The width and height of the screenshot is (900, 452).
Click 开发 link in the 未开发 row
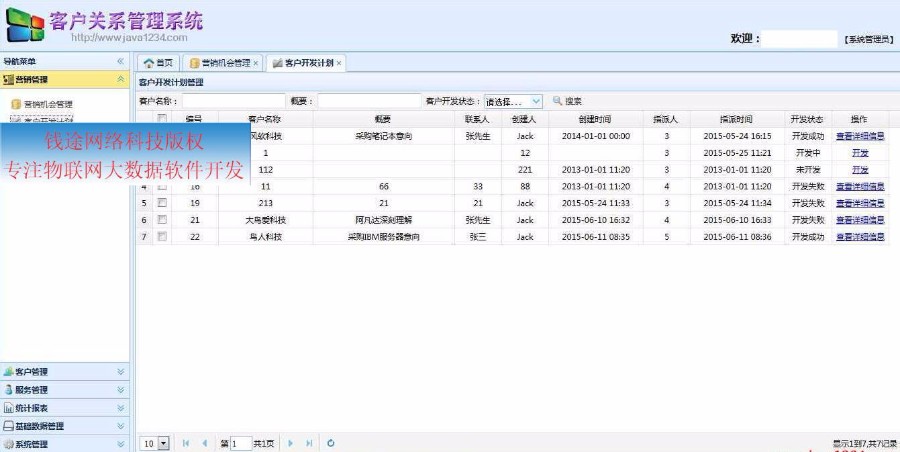click(860, 169)
